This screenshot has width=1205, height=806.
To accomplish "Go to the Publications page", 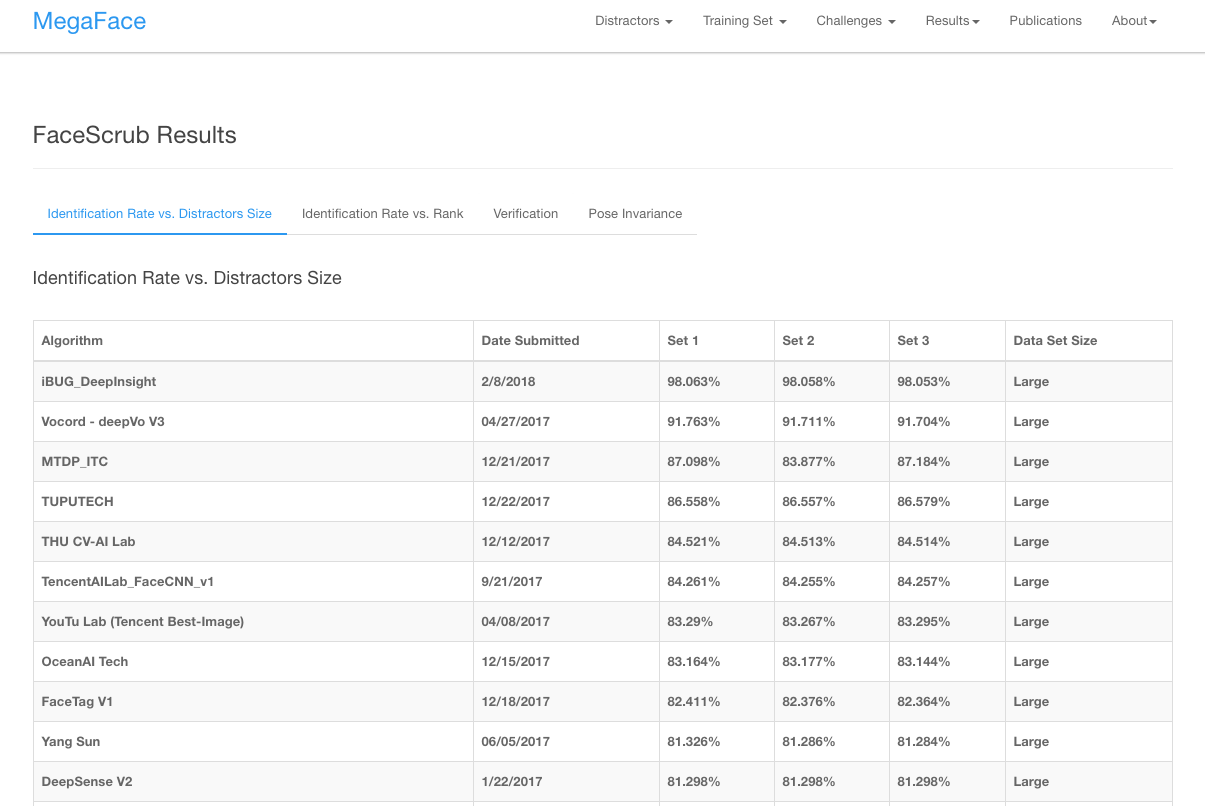I will pyautogui.click(x=1045, y=21).
